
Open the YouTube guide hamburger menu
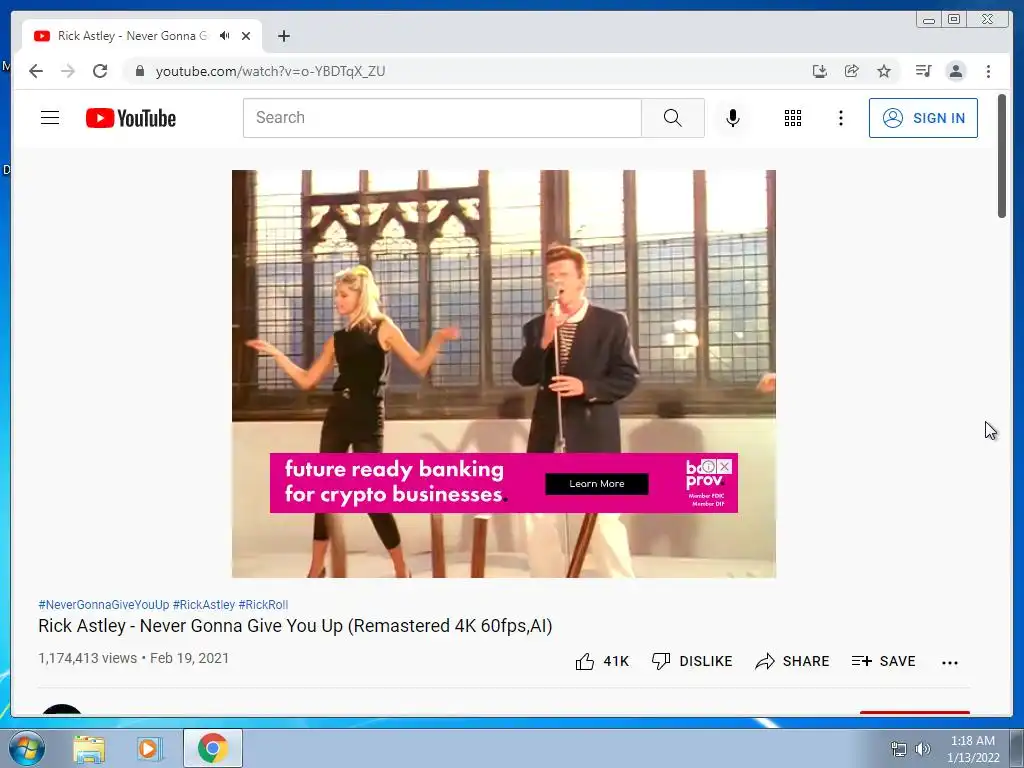coord(50,118)
